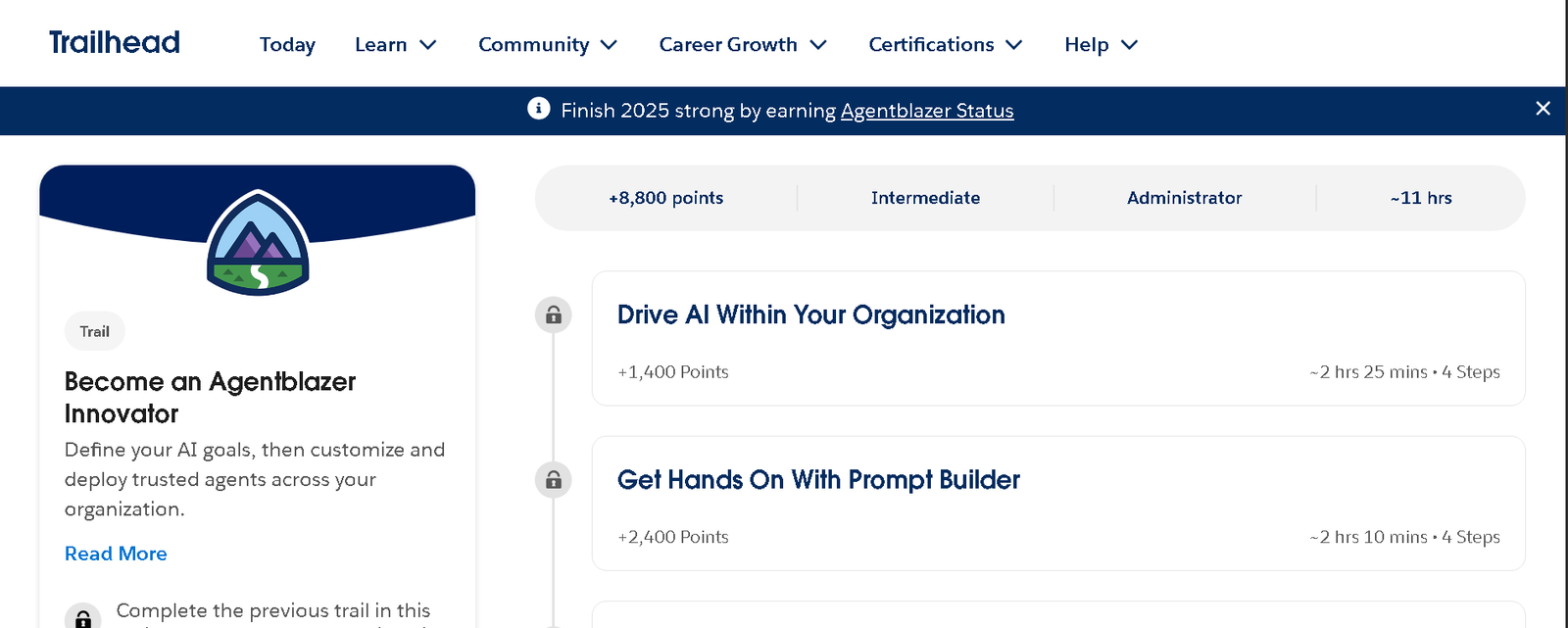Expand the Community dropdown chevron
This screenshot has width=1568, height=628.
(609, 45)
